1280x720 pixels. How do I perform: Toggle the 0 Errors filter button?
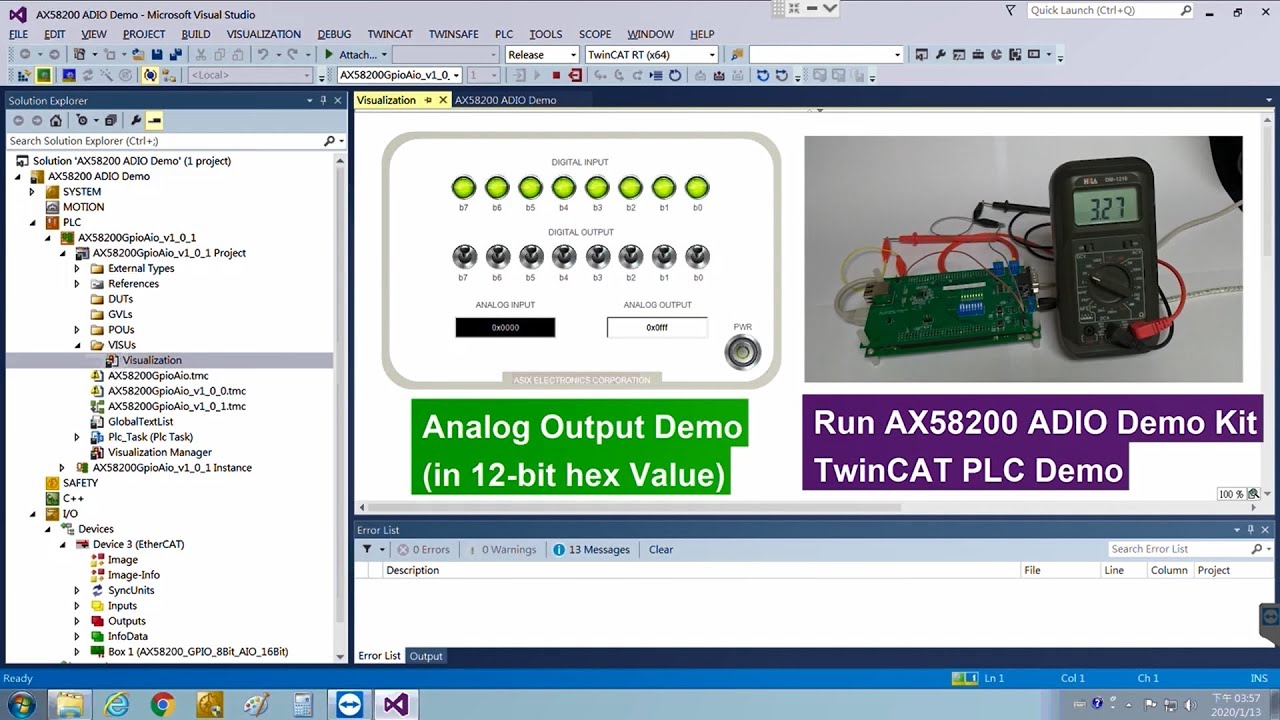click(423, 549)
